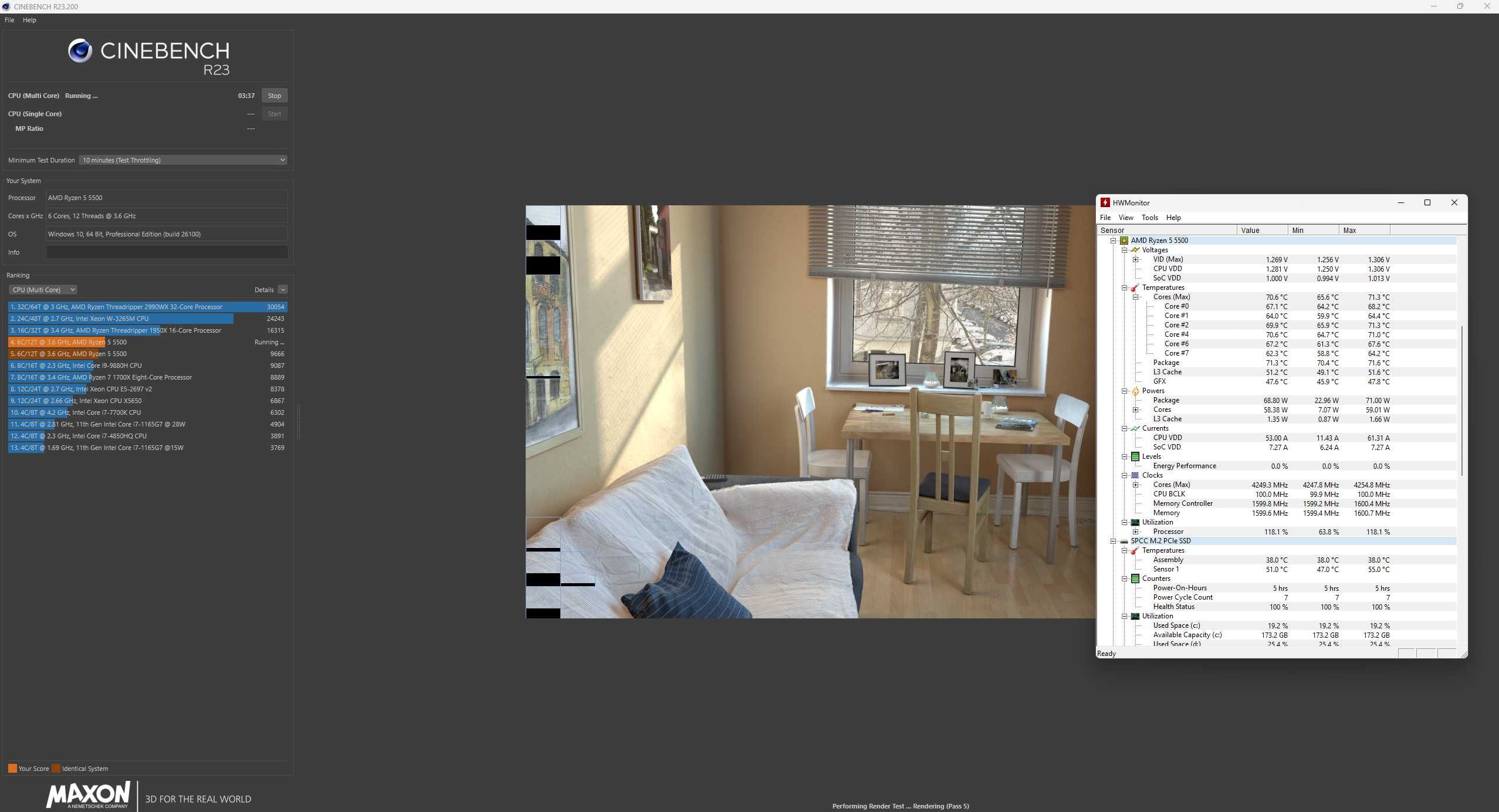
Task: Stop the running CPU Multi Core test
Action: coord(275,96)
